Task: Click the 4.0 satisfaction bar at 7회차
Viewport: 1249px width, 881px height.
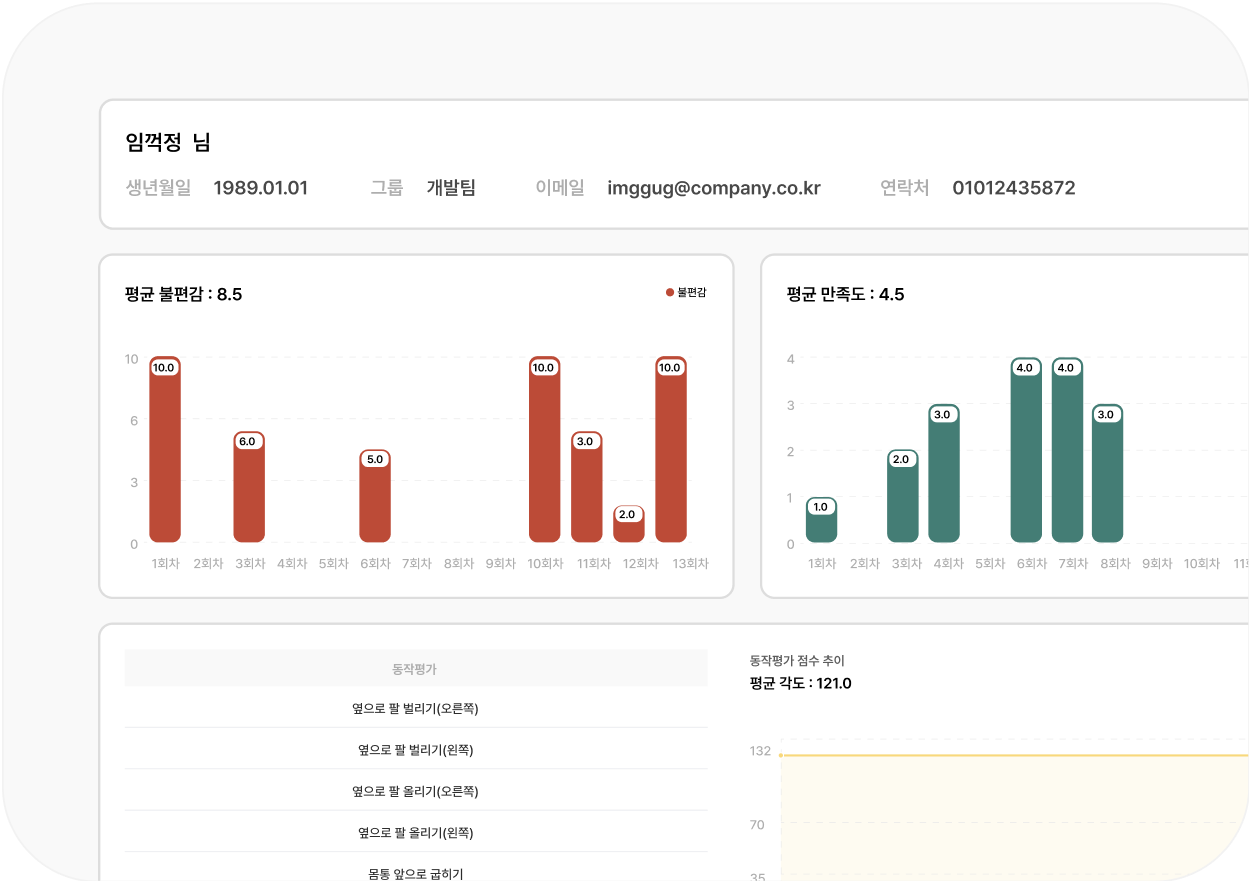Action: [1065, 450]
